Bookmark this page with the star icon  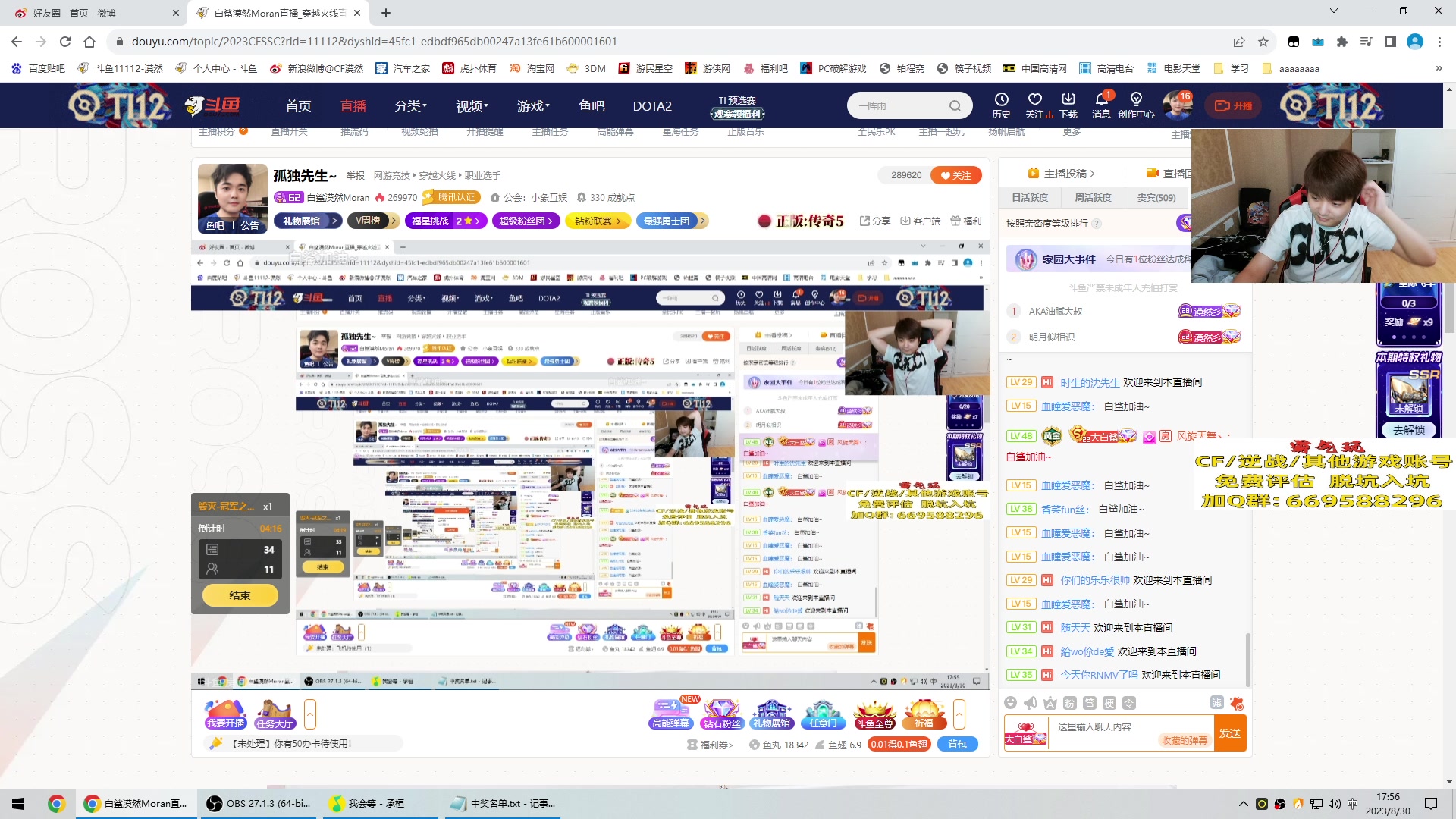tap(1263, 42)
